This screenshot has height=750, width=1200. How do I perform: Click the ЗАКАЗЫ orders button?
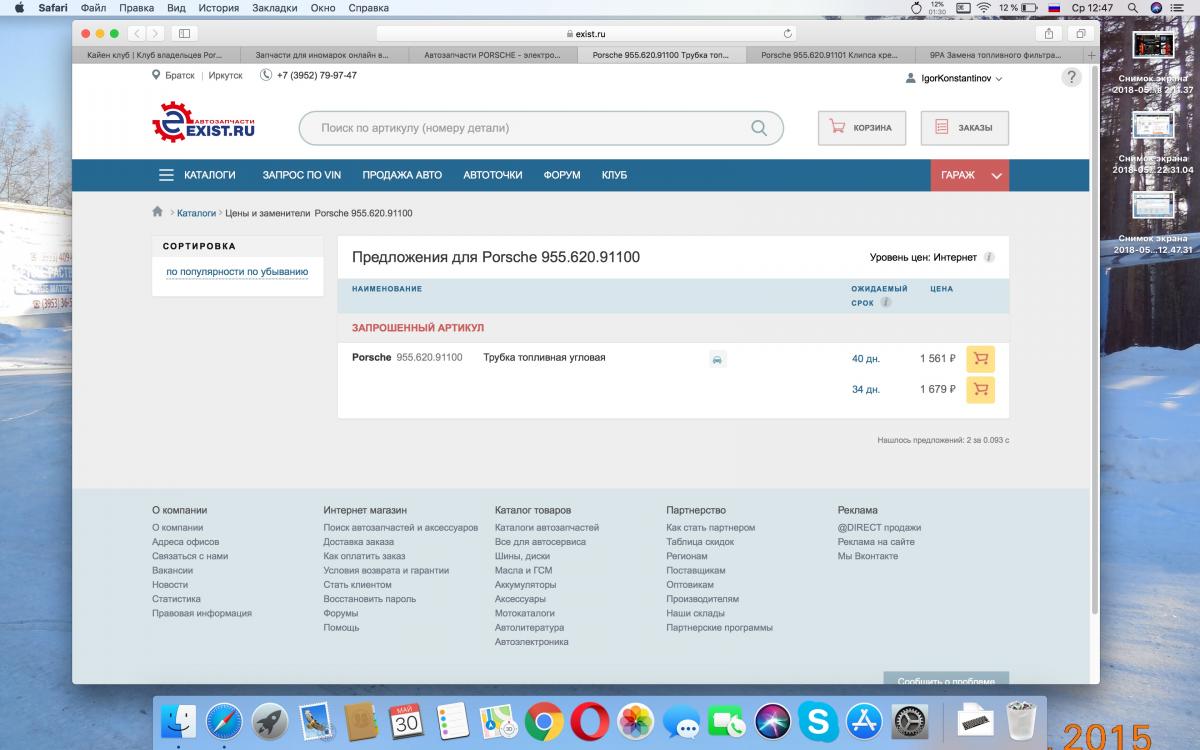(x=964, y=128)
